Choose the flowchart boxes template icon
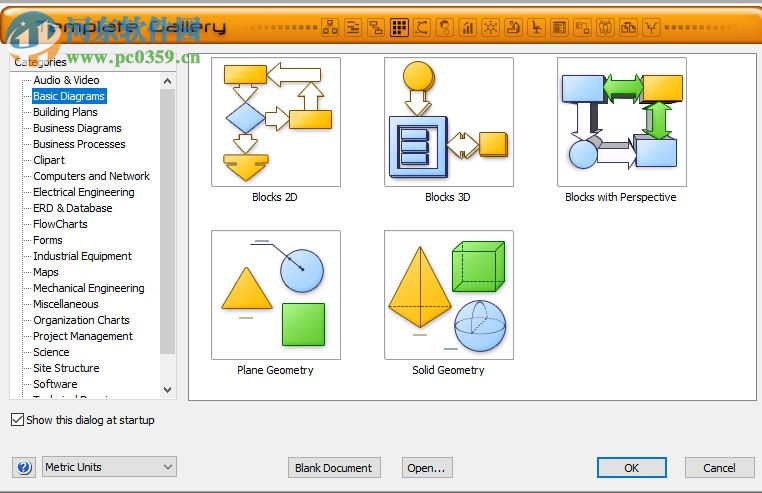The height and width of the screenshot is (493, 762). tap(376, 28)
